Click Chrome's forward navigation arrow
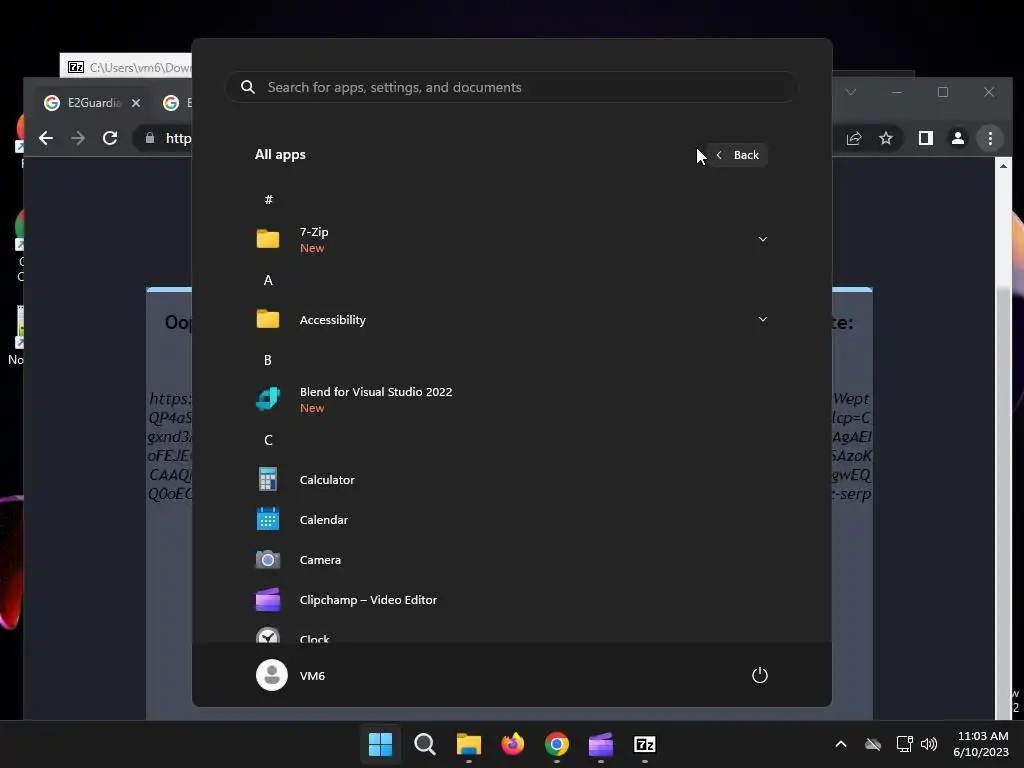 [x=78, y=138]
